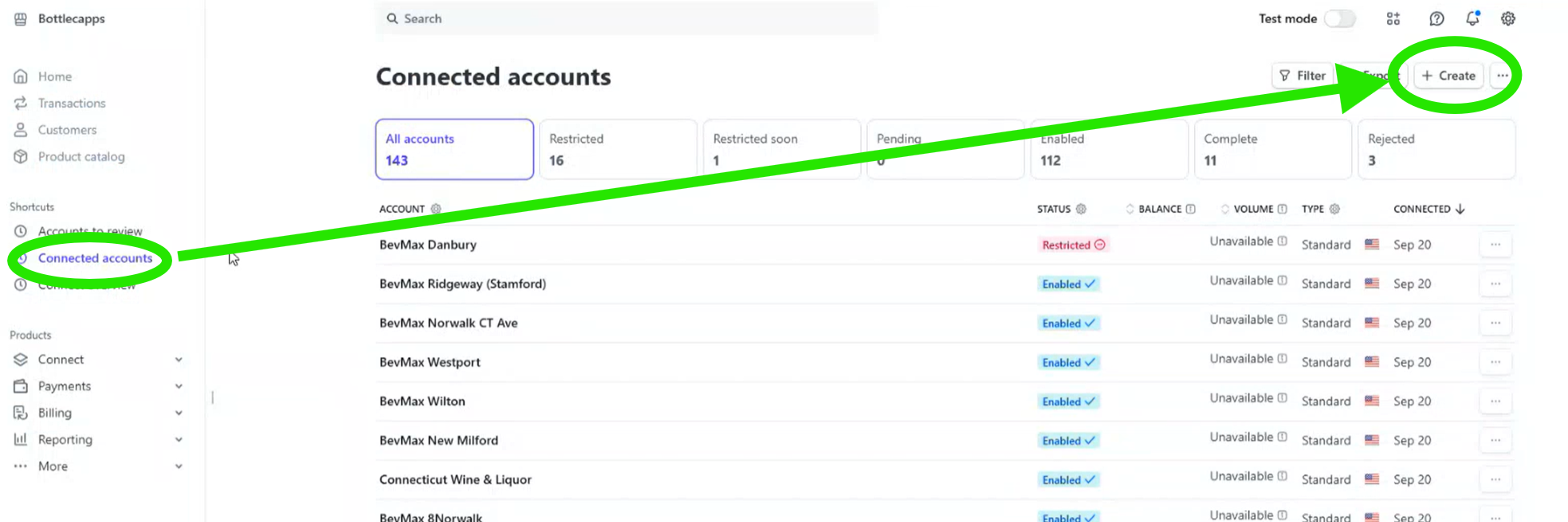This screenshot has height=522, width=1568.
Task: Open the Connect product icon
Action: [x=21, y=359]
